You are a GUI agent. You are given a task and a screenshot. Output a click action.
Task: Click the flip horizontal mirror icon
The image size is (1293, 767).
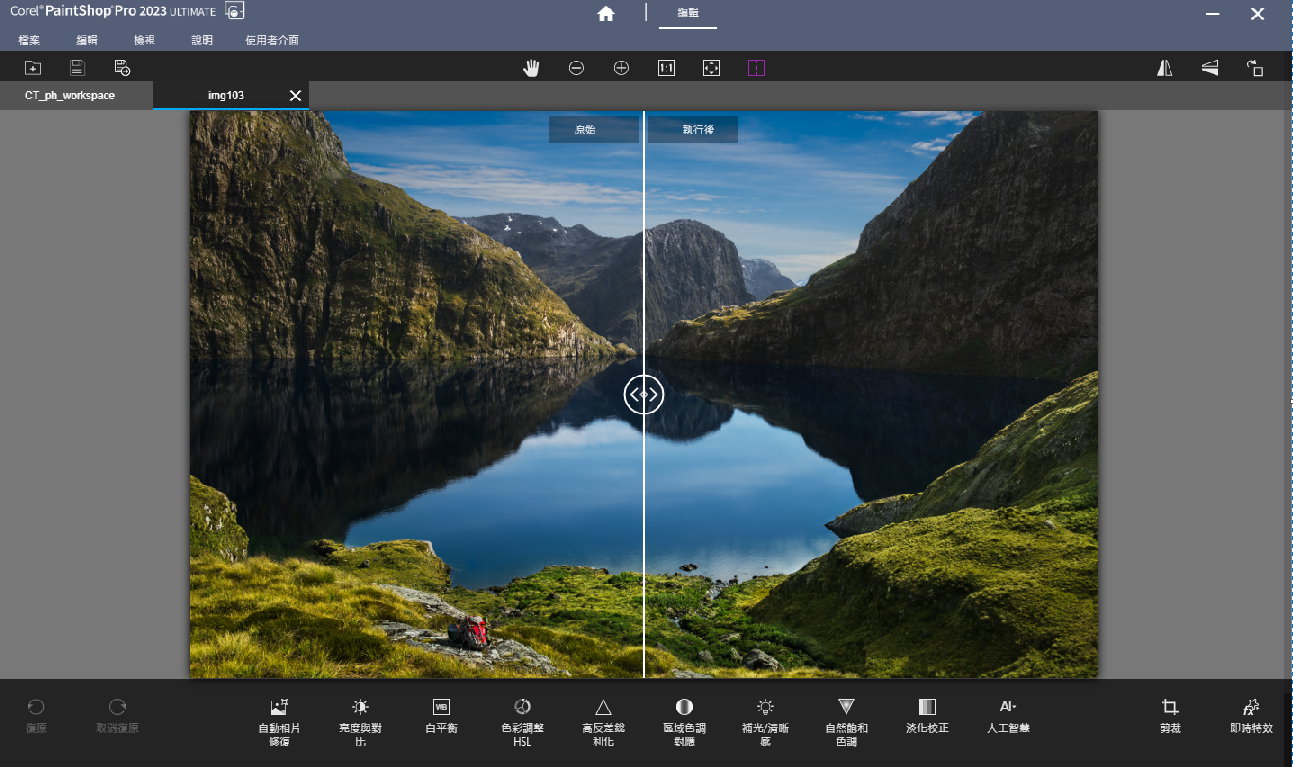(1164, 68)
